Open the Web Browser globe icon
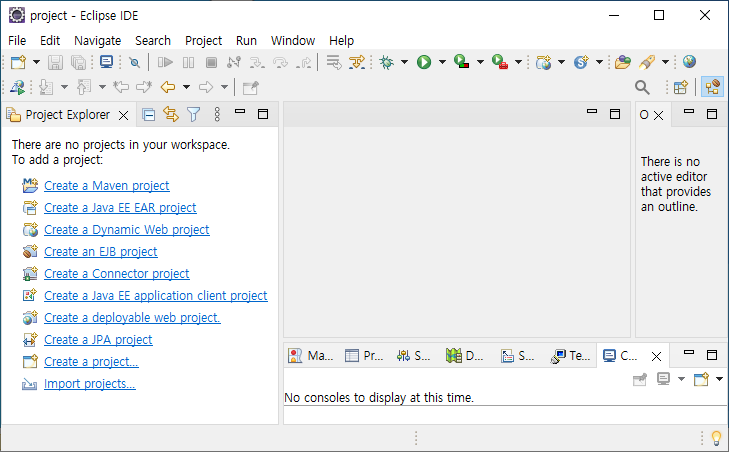Image resolution: width=729 pixels, height=452 pixels. coord(689,61)
